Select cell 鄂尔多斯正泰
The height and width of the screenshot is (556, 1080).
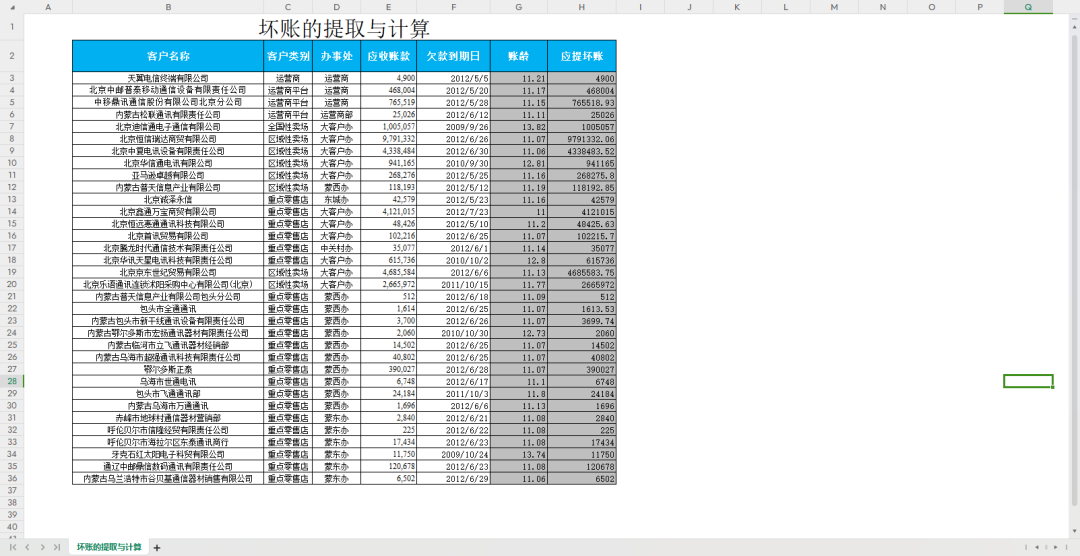pos(168,369)
